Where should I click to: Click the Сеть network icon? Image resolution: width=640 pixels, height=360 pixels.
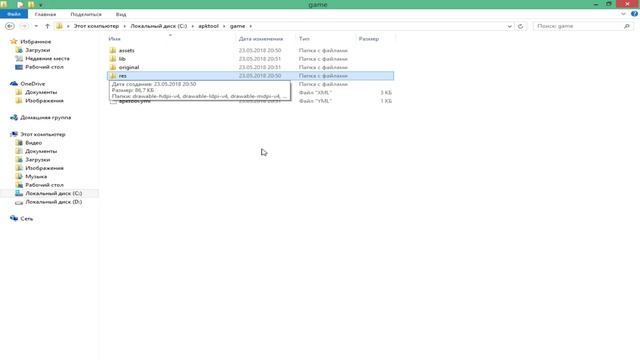tap(14, 218)
